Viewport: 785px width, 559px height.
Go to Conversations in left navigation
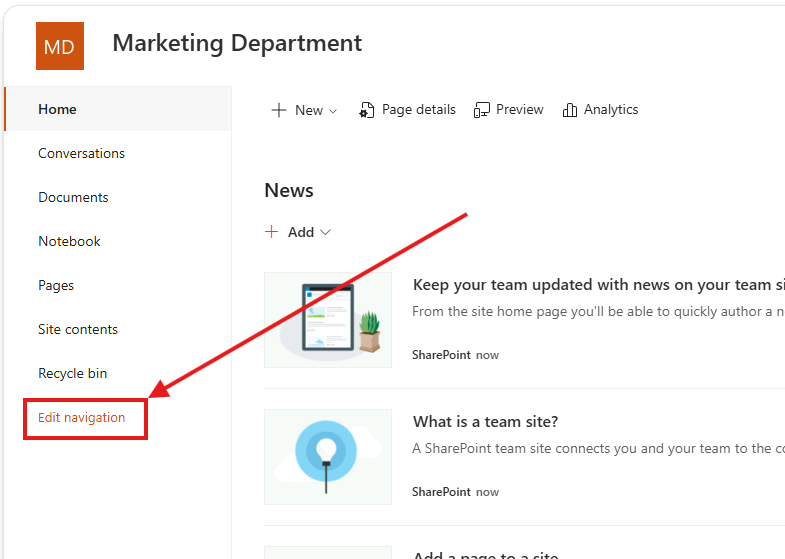pyautogui.click(x=82, y=153)
